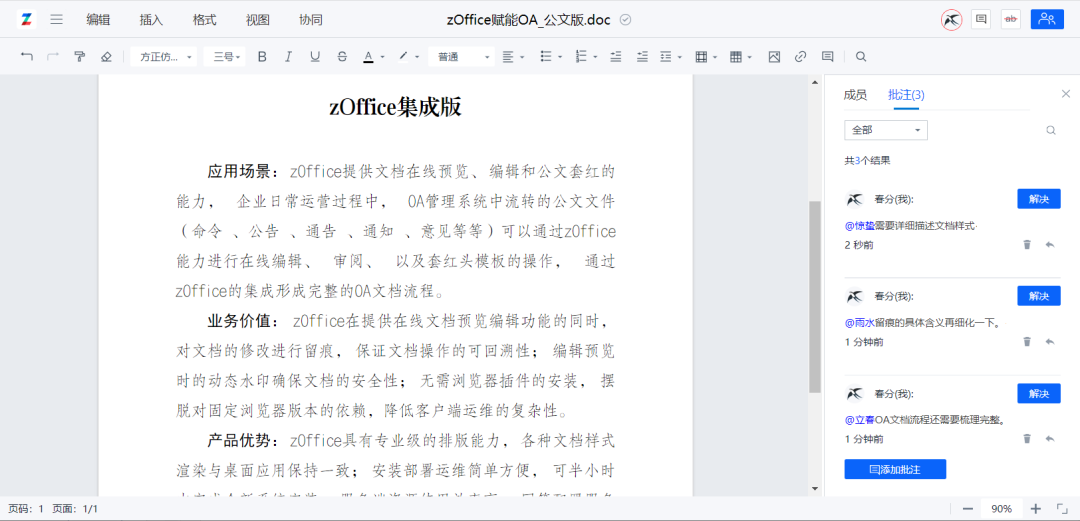
Task: Reply to the comment mentioning @惊蛰
Action: (x=1050, y=245)
